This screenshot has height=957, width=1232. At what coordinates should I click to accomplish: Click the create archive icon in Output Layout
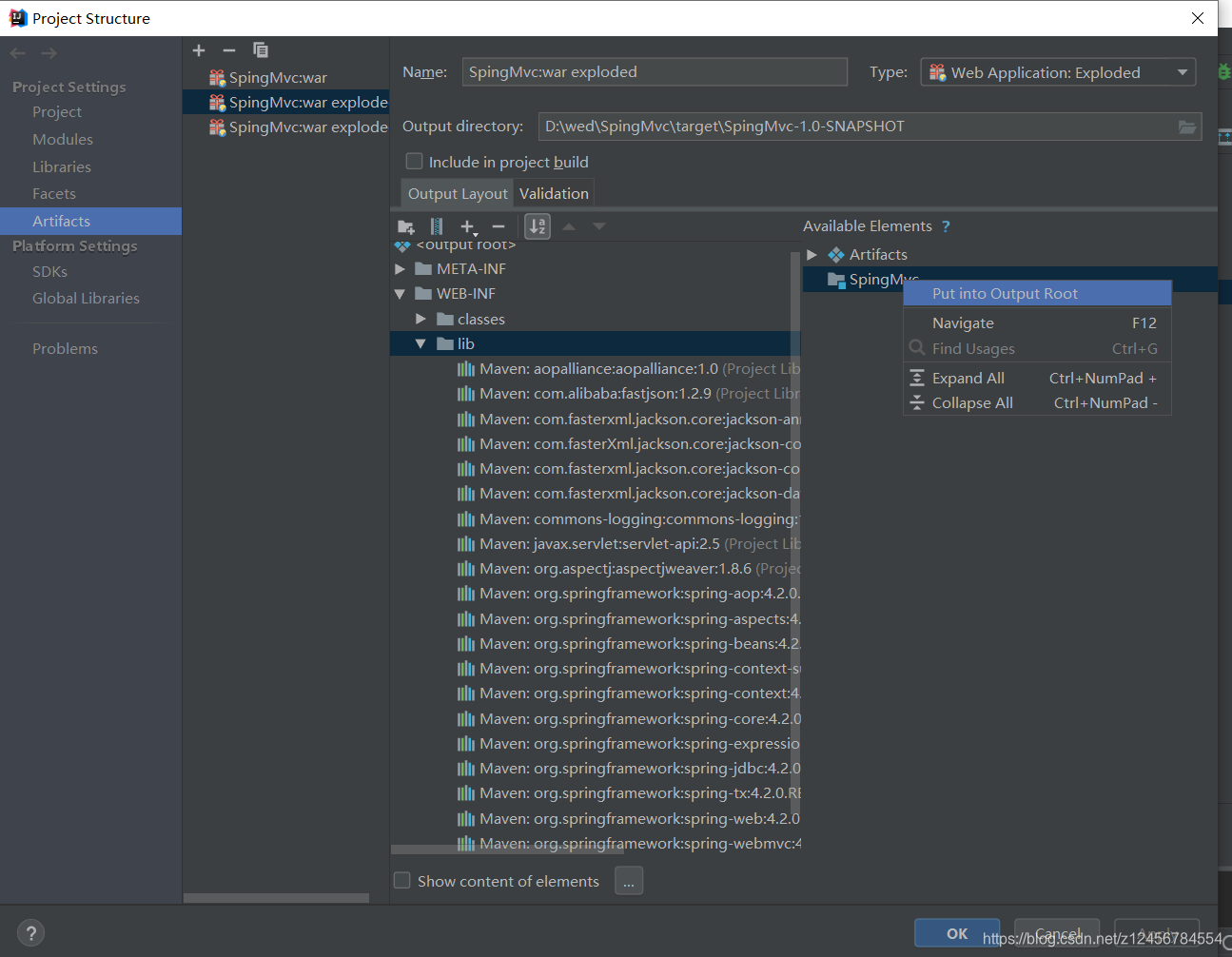(437, 226)
